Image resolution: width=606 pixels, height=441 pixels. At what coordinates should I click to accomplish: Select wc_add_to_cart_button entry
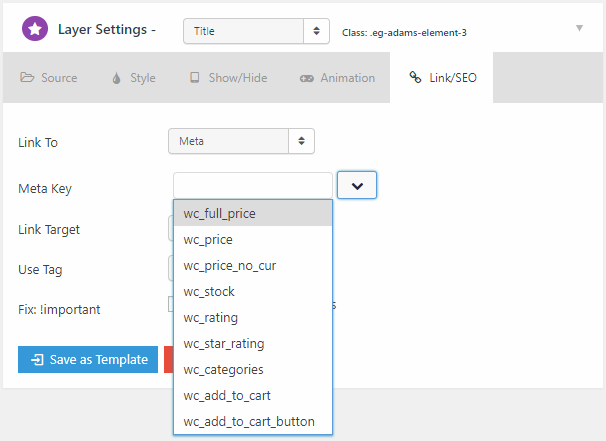253,421
